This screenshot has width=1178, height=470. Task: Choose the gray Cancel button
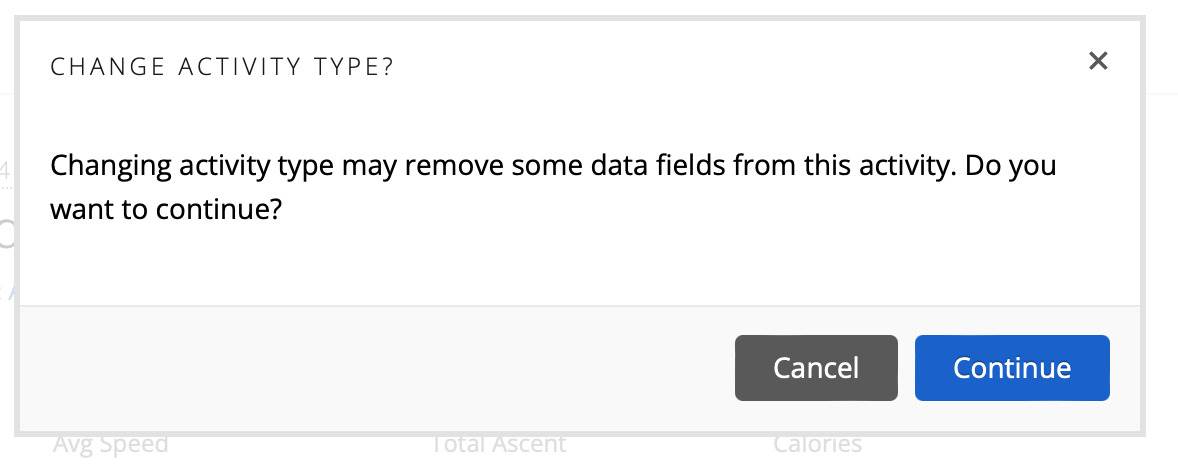pyautogui.click(x=815, y=368)
